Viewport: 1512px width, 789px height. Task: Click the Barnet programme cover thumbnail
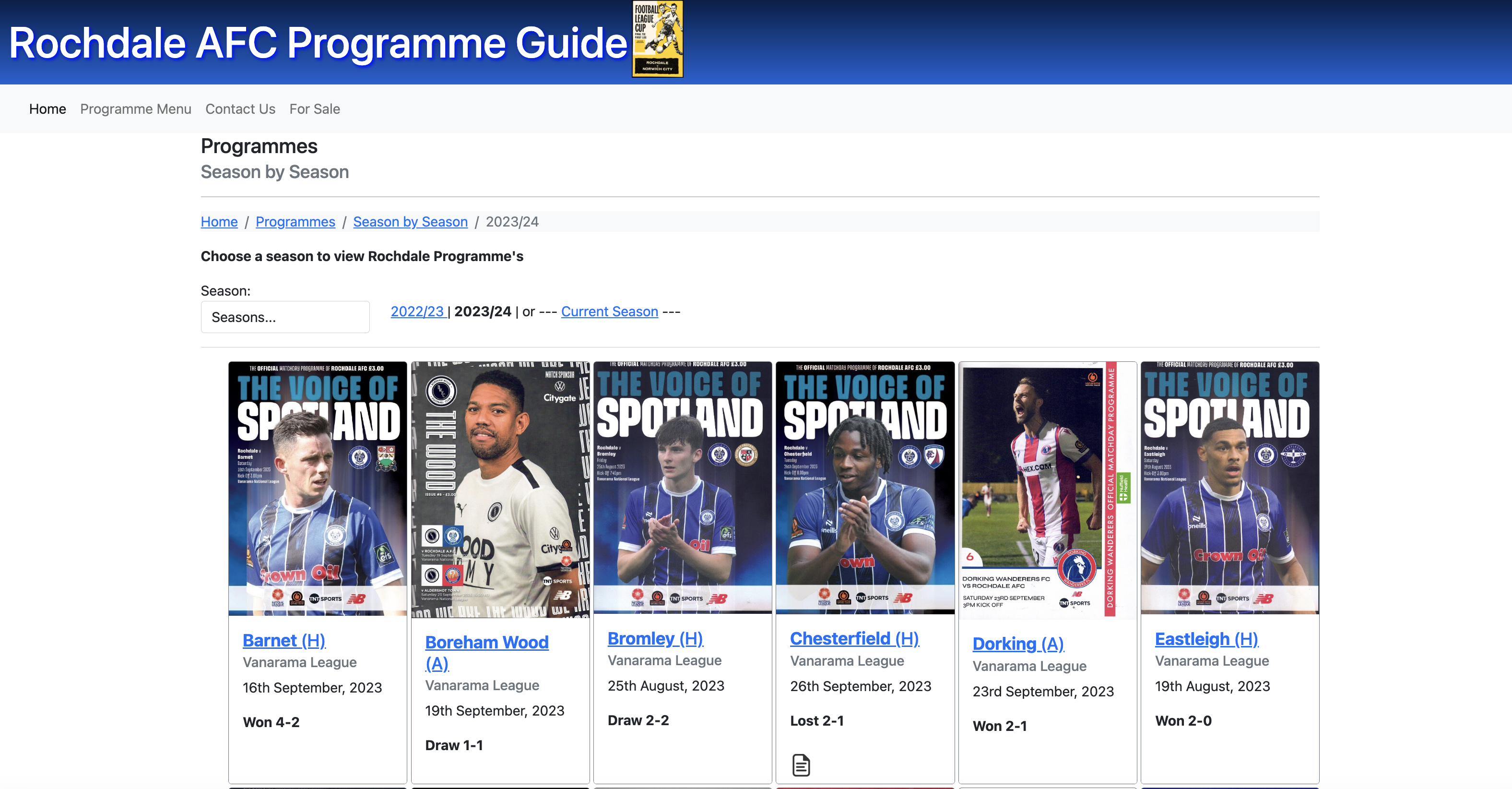tap(318, 489)
